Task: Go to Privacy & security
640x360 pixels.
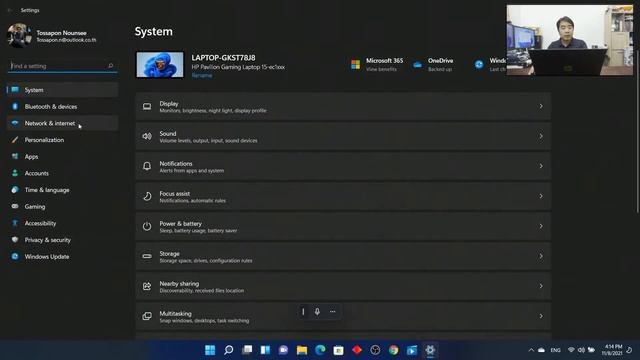Action: pyautogui.click(x=62, y=240)
